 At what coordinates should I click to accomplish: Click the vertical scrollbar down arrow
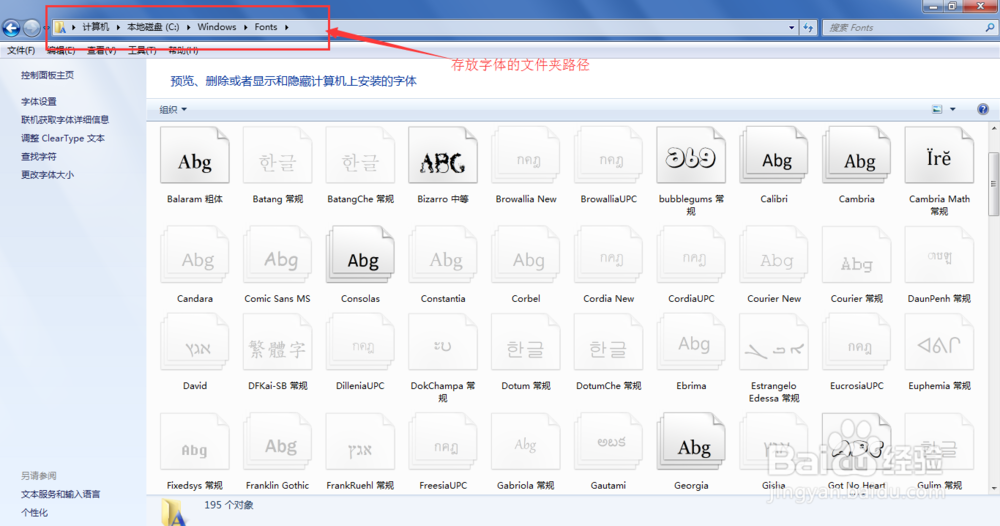tap(994, 488)
